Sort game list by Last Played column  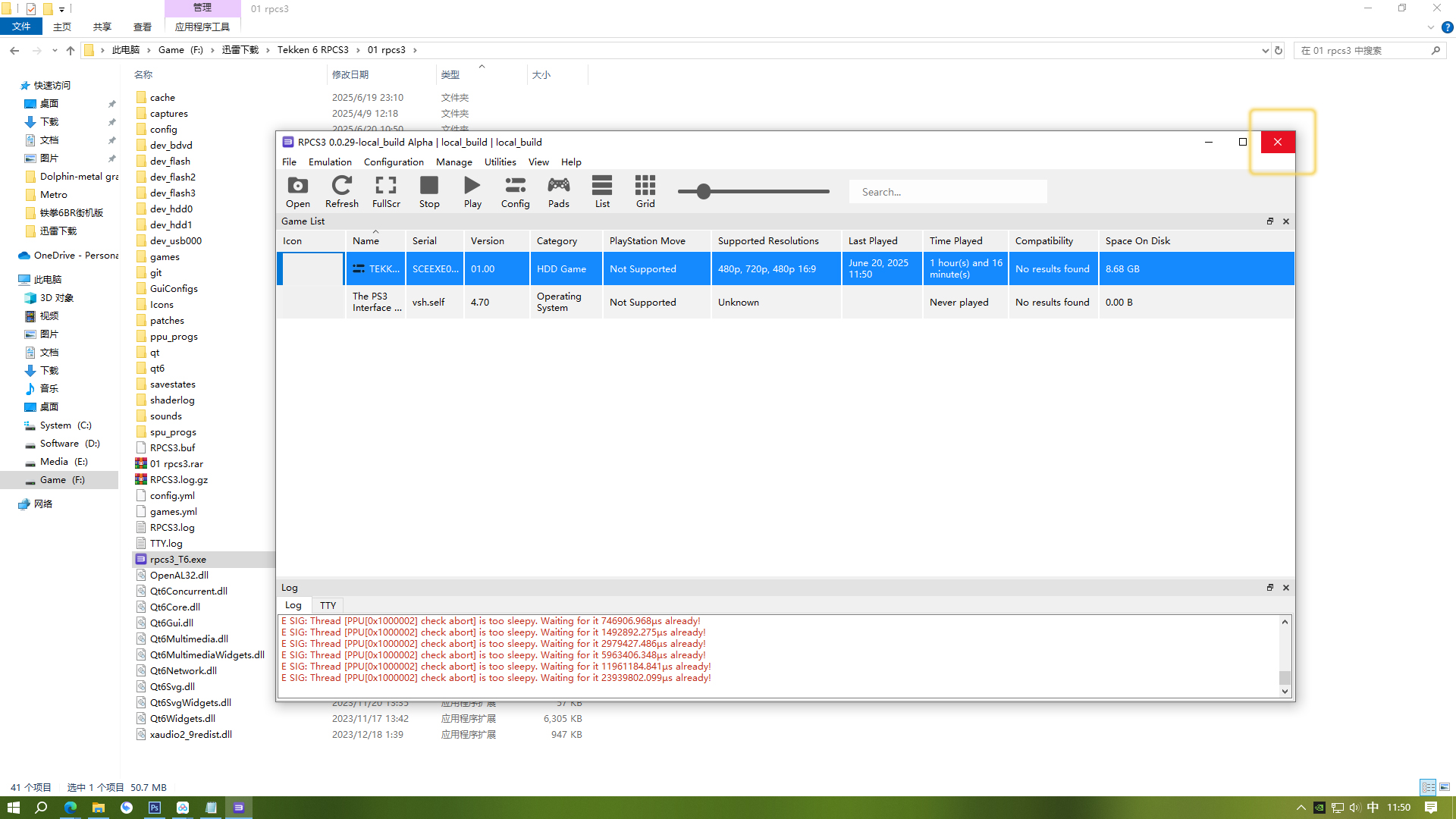pyautogui.click(x=882, y=240)
